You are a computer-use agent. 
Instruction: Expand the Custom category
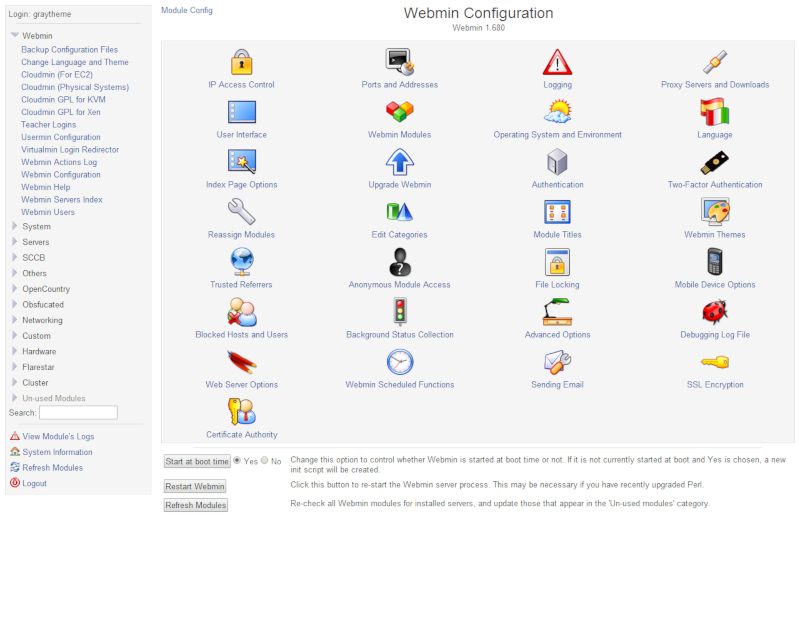point(15,335)
